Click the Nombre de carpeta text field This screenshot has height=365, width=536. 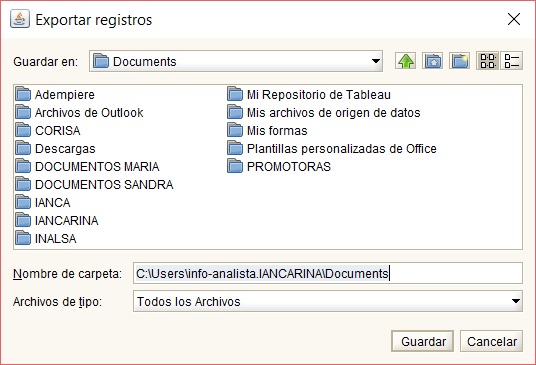(x=328, y=273)
